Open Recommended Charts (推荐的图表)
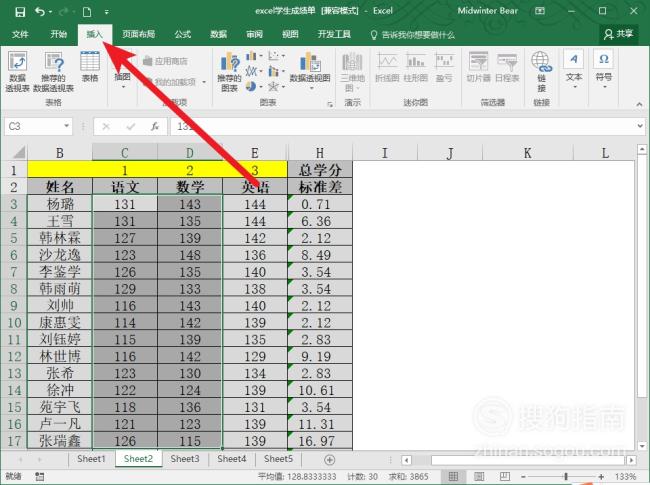 pyautogui.click(x=229, y=71)
